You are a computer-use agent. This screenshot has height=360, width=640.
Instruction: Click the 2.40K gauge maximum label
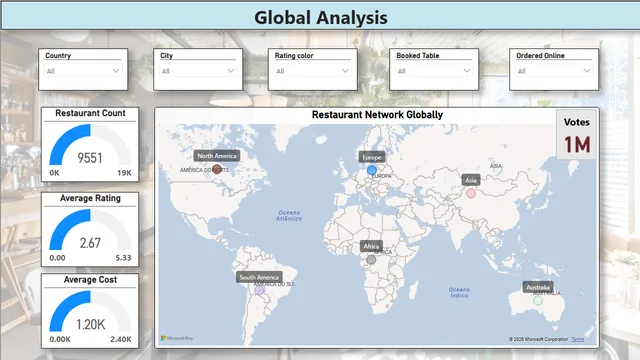[121, 339]
